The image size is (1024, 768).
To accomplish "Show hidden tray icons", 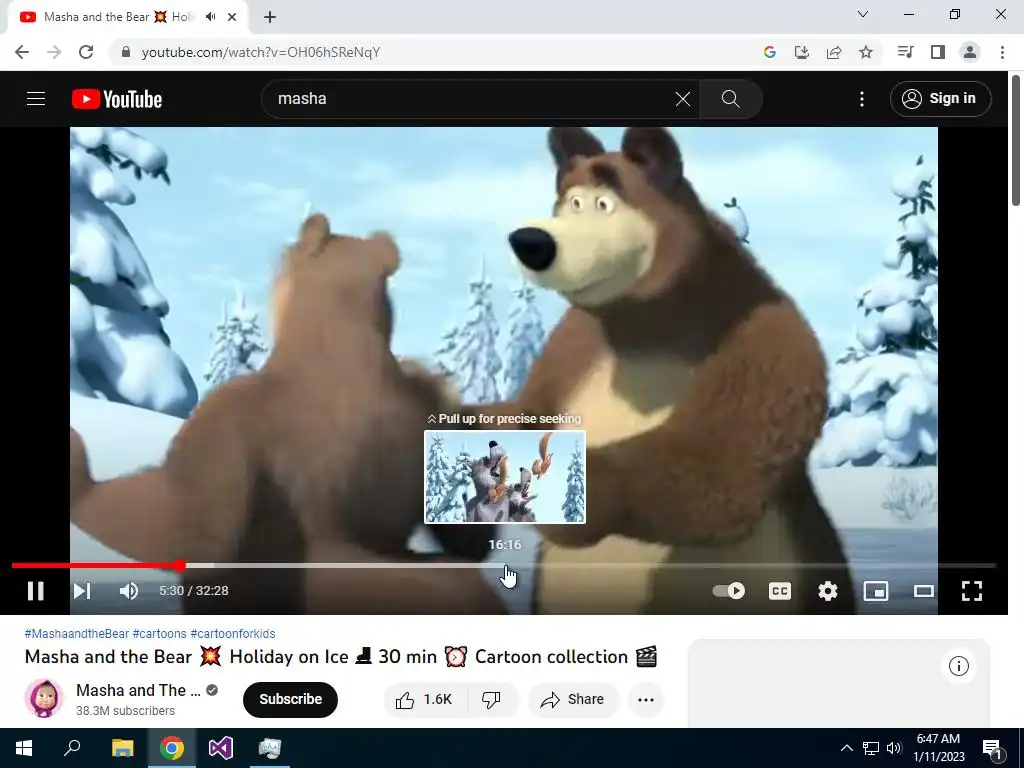I will (x=846, y=748).
